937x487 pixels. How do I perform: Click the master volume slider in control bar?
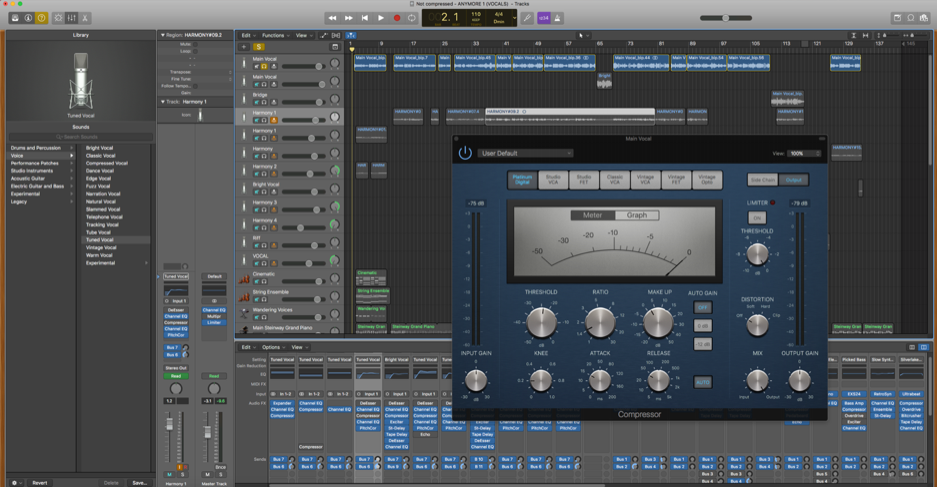725,18
